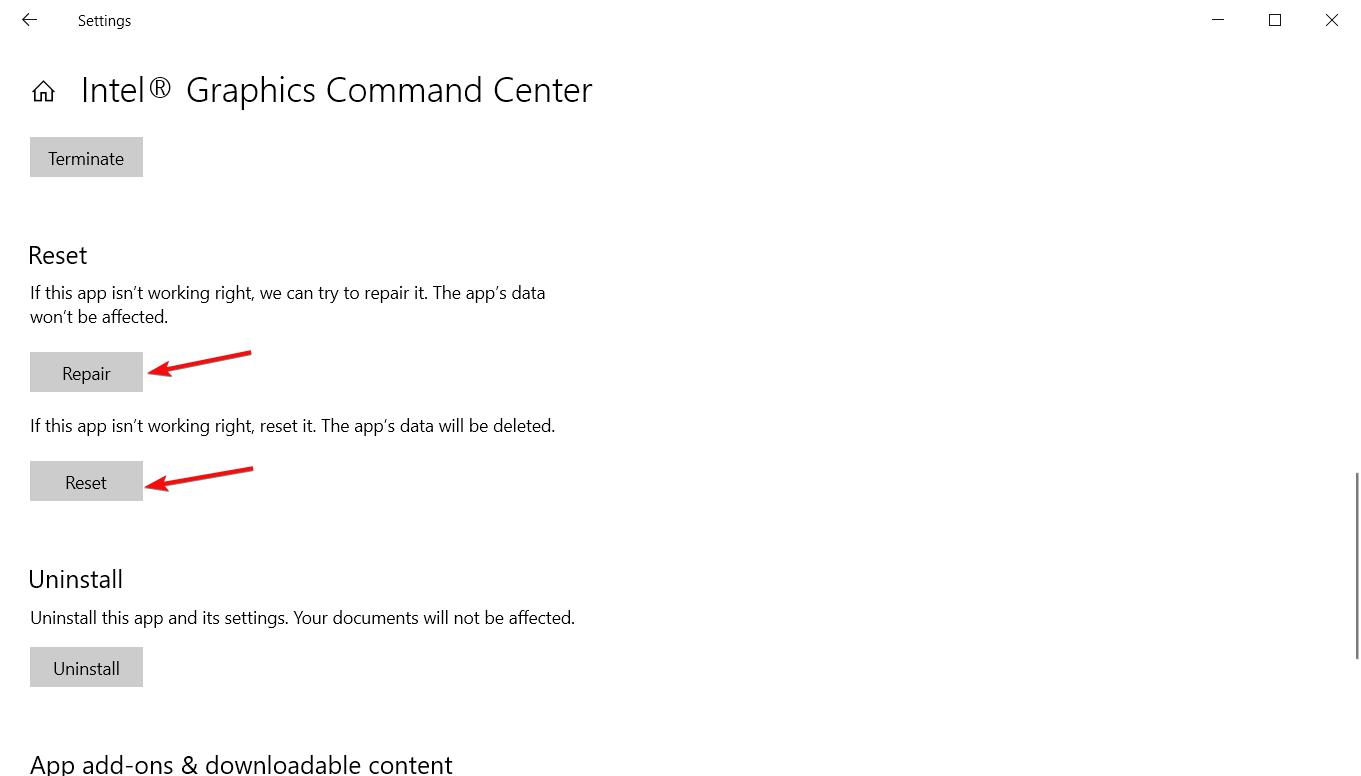Click the Uninstall section heading
This screenshot has height=776, width=1361.
(x=76, y=580)
